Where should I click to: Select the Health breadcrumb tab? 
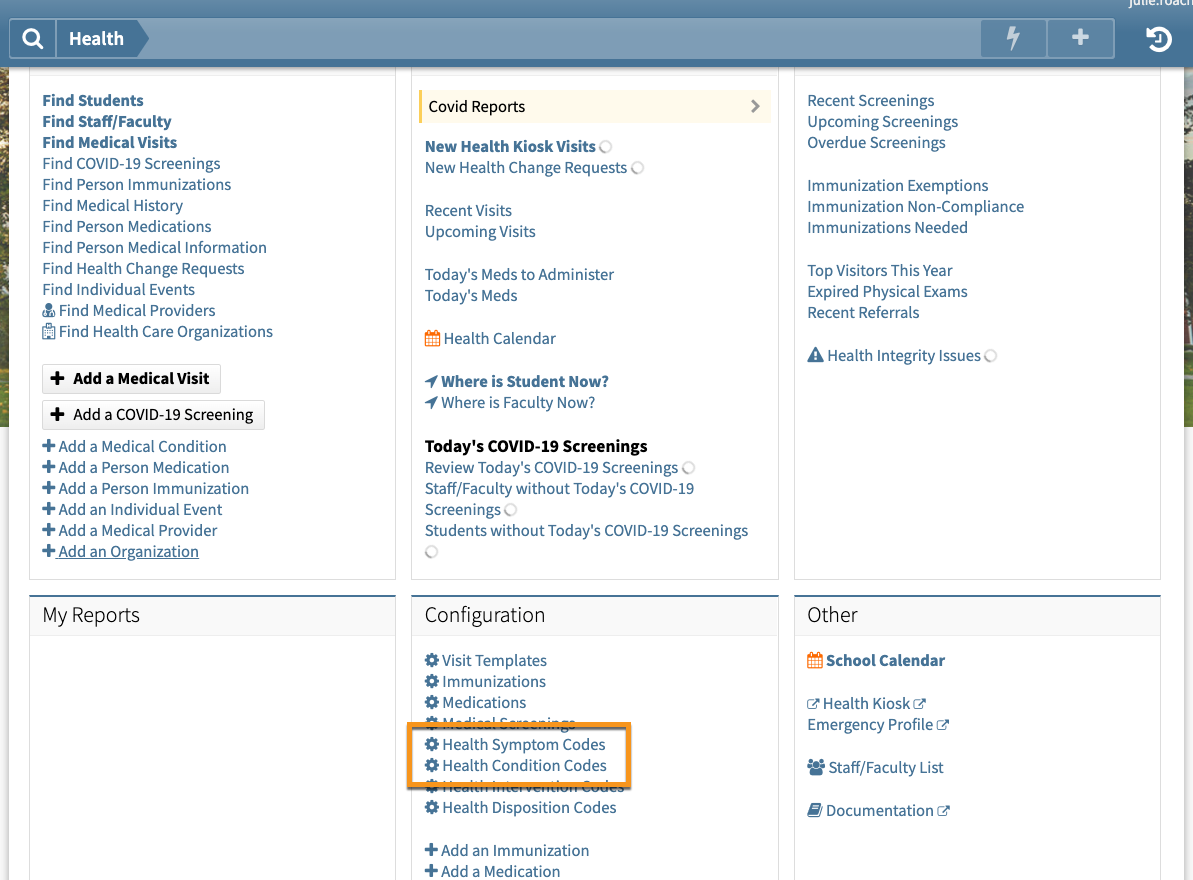96,39
